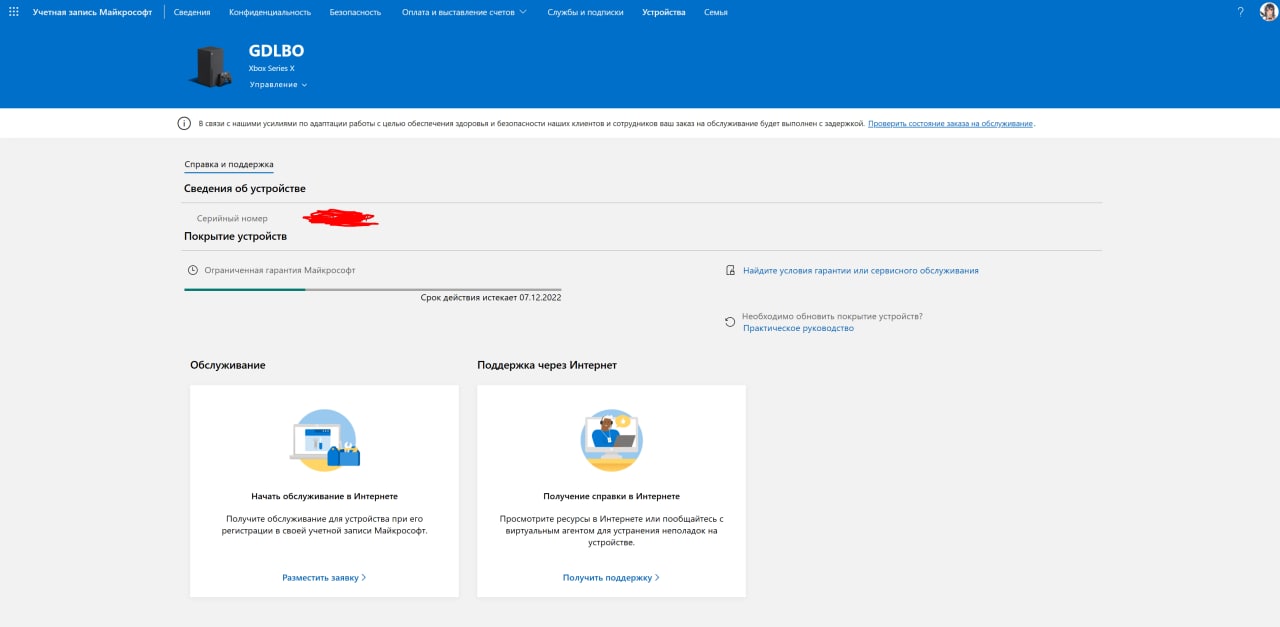This screenshot has height=627, width=1280.
Task: Click the GDLBO device name
Action: pyautogui.click(x=276, y=50)
